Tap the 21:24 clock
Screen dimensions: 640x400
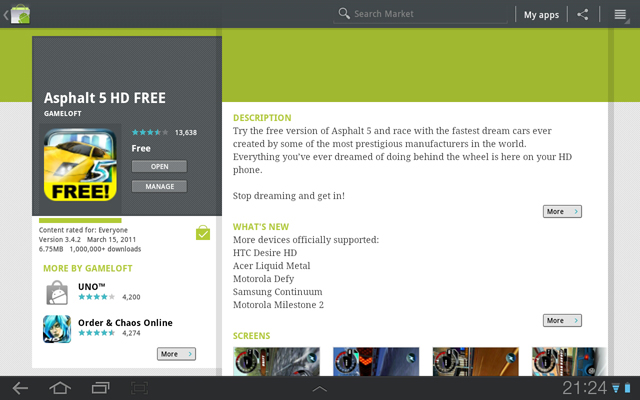pos(584,388)
